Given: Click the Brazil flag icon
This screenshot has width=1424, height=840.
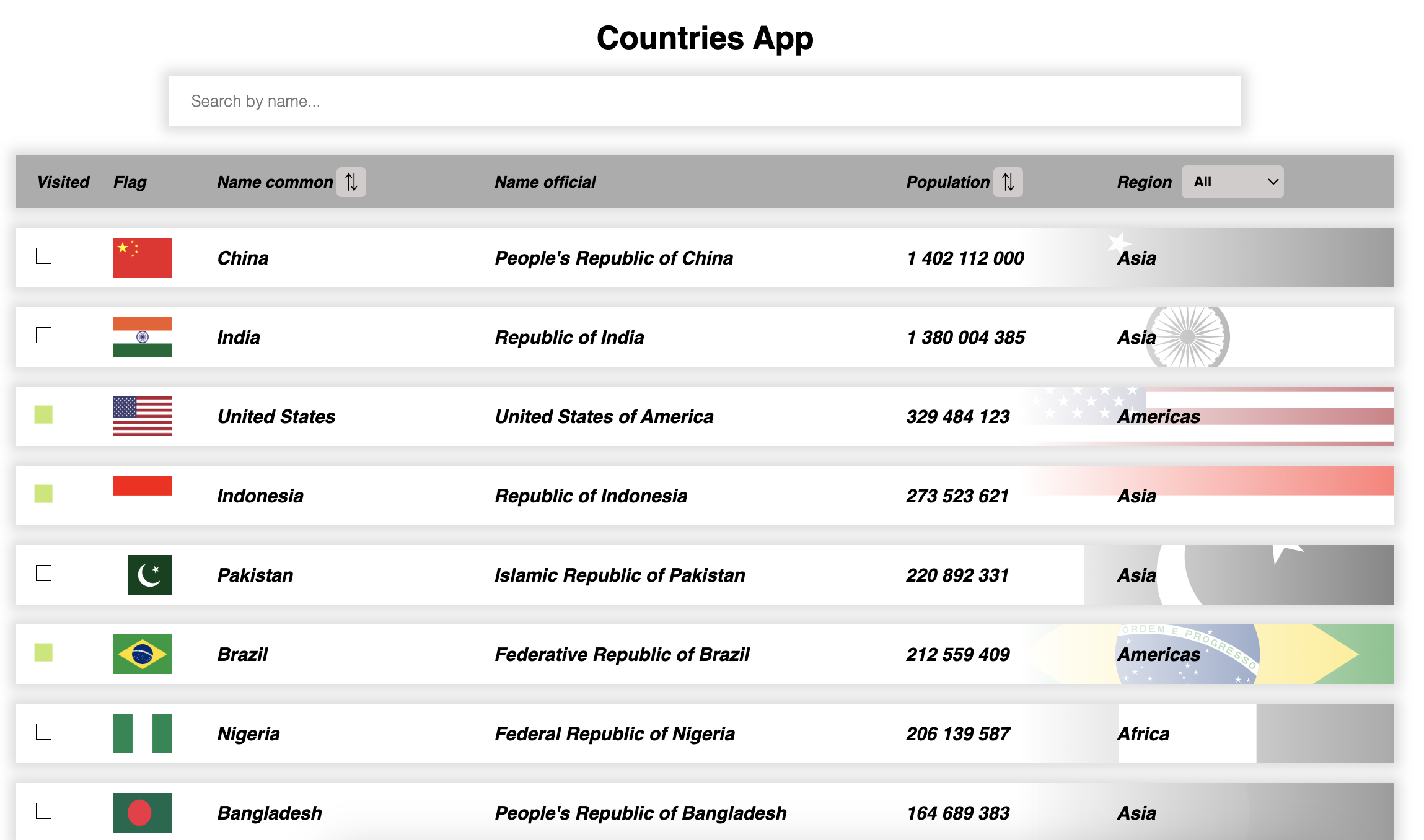Looking at the screenshot, I should click(142, 654).
